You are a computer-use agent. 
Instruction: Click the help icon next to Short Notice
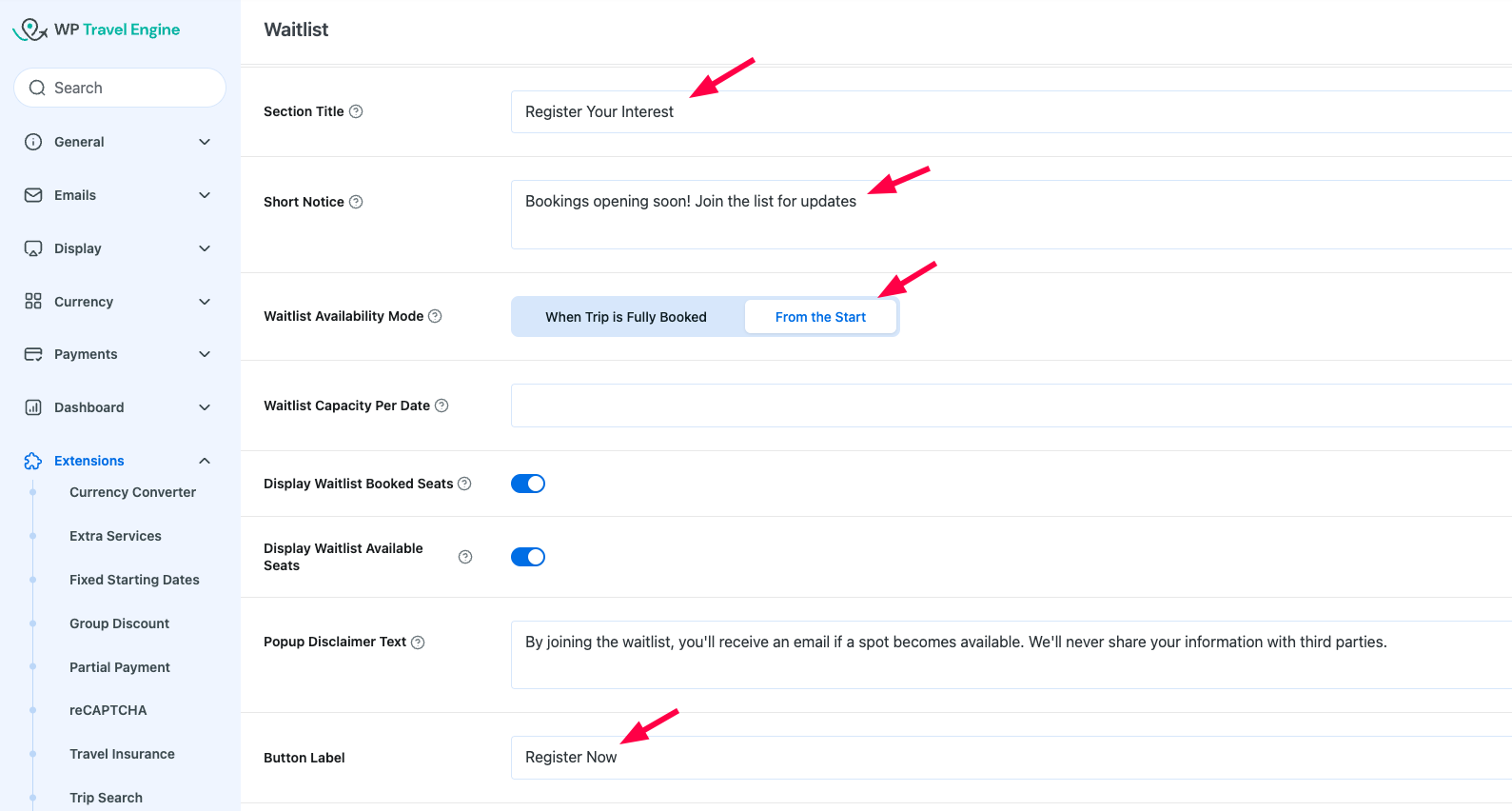[x=356, y=202]
